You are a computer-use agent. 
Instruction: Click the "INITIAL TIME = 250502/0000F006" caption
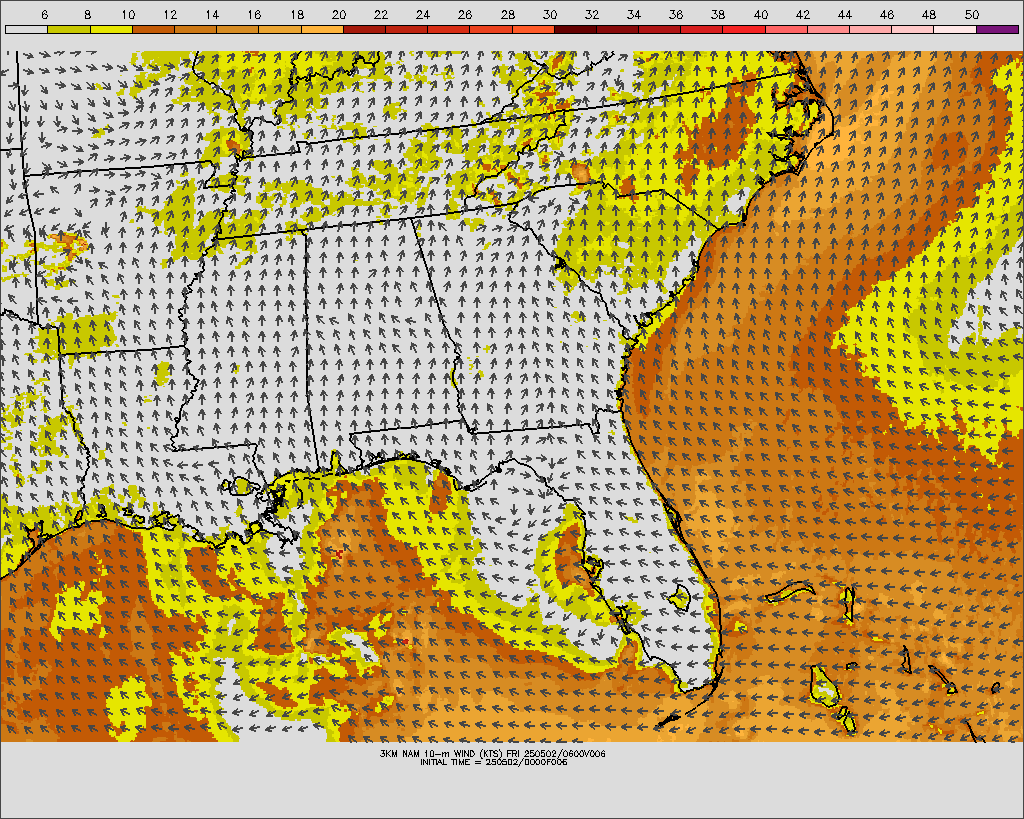tap(494, 762)
